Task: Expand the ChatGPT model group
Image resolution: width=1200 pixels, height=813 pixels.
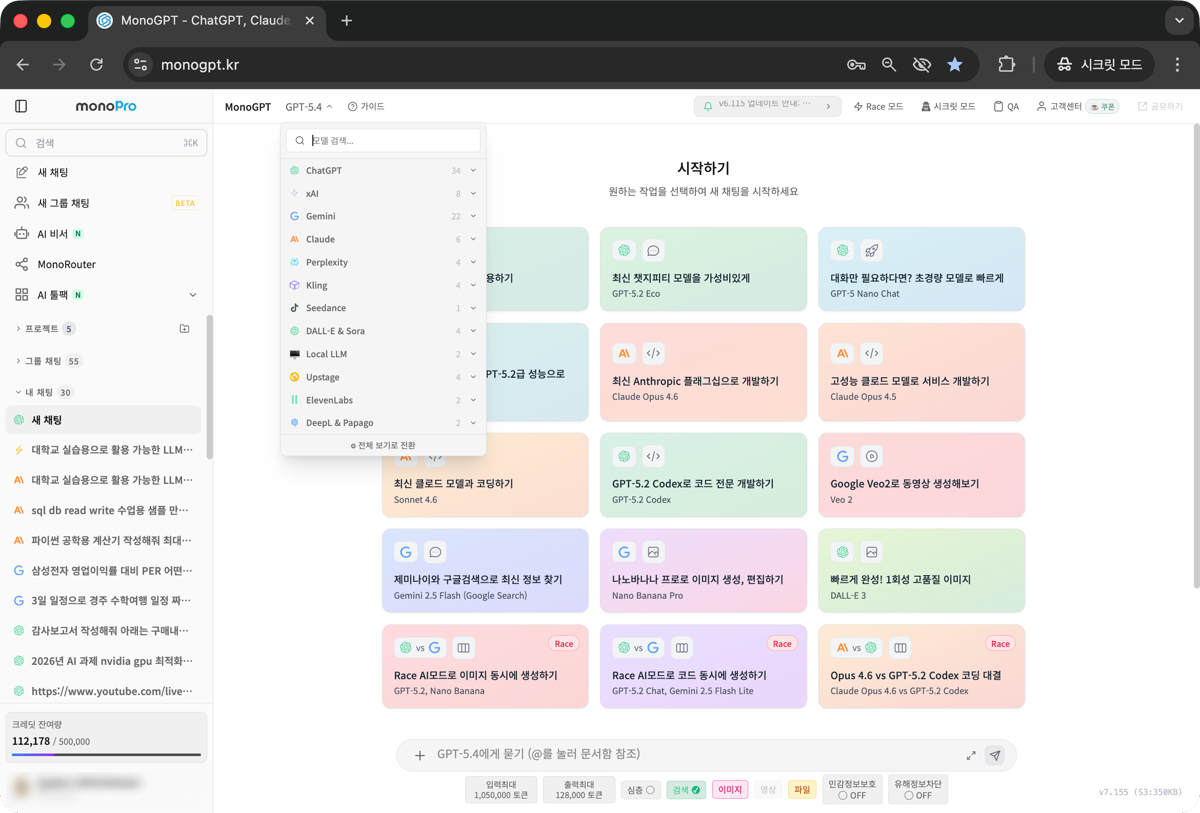Action: 383,171
